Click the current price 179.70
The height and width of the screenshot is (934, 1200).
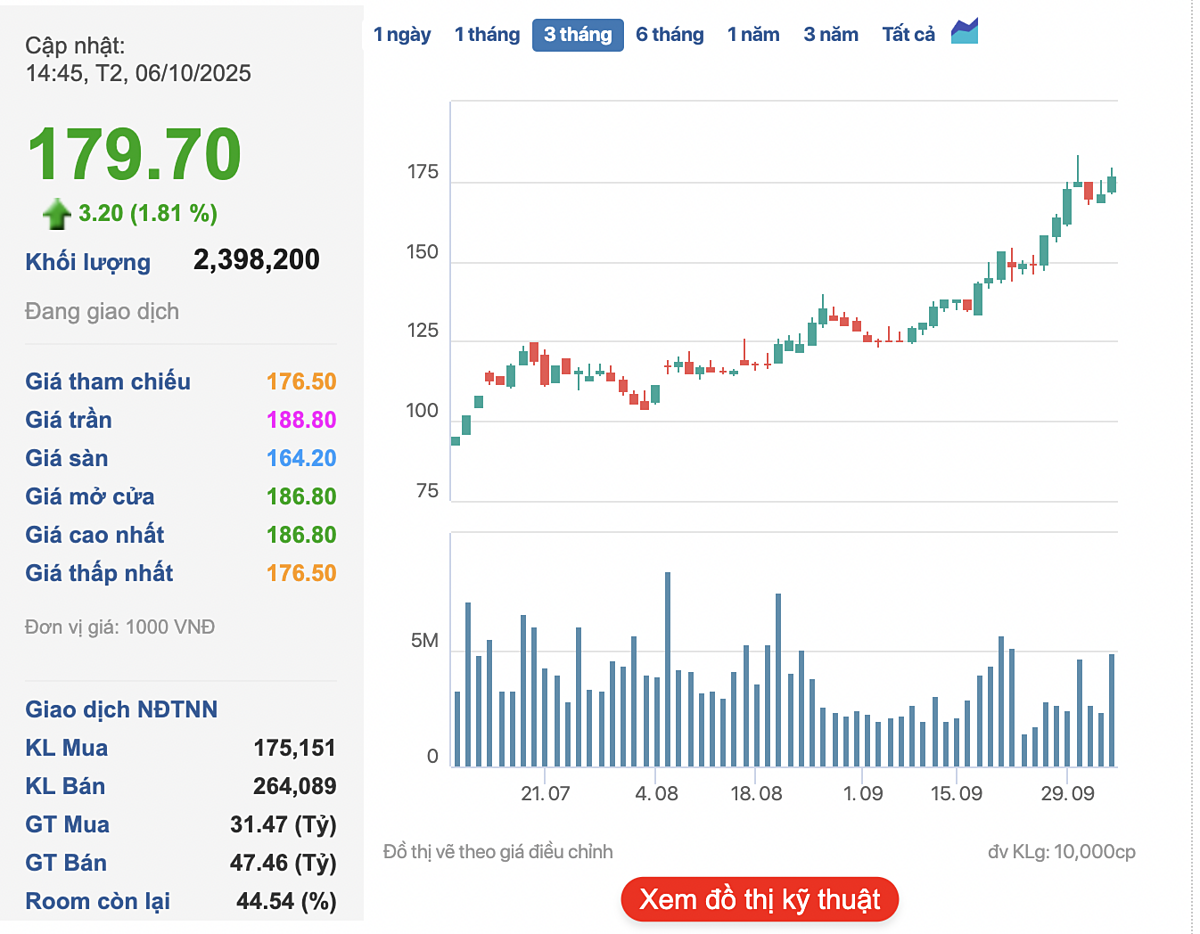tap(134, 154)
